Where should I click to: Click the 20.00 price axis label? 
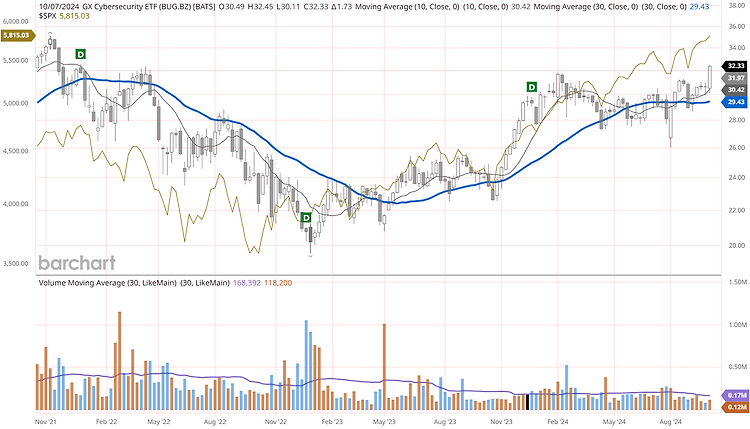736,245
